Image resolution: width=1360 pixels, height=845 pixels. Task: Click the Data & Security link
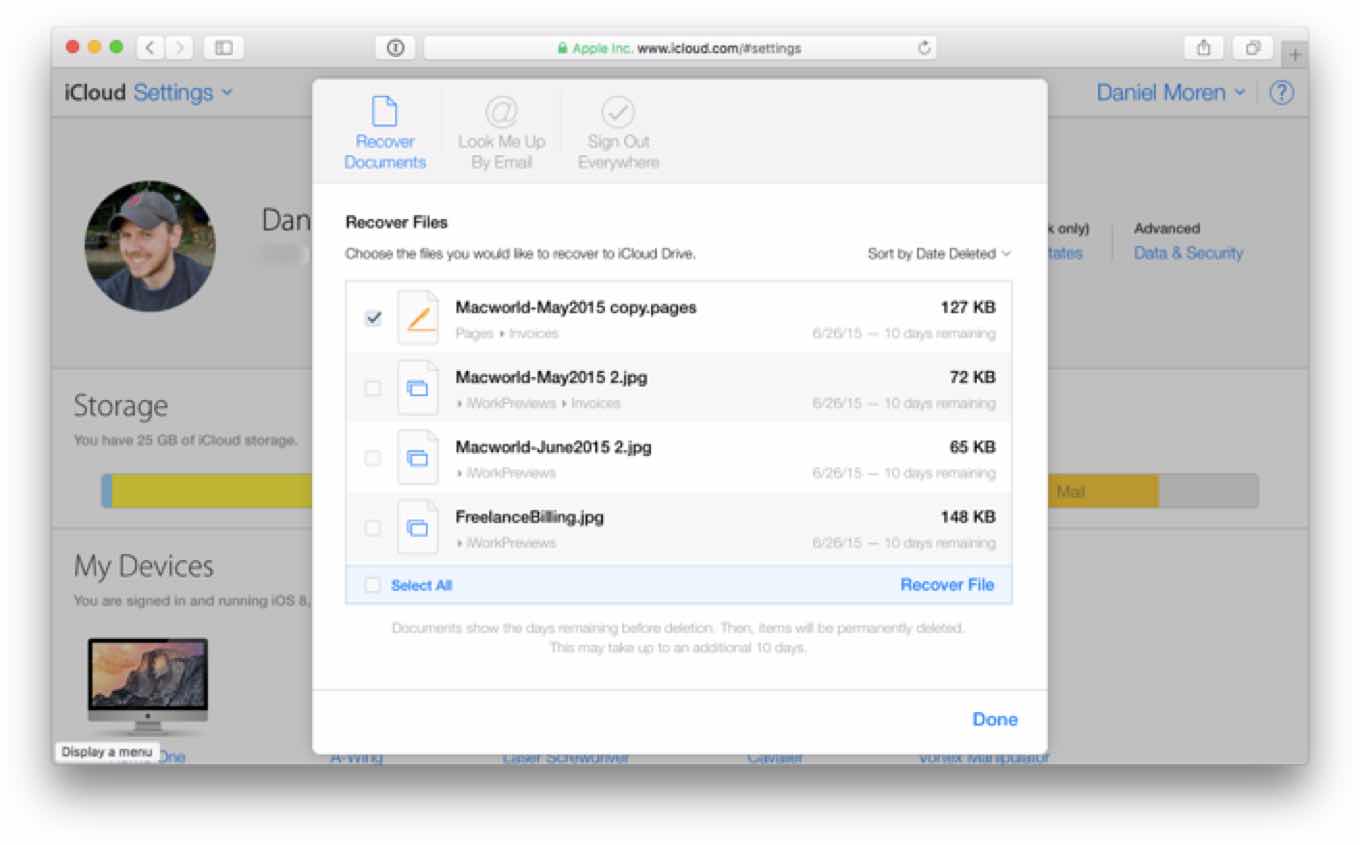pos(1188,253)
